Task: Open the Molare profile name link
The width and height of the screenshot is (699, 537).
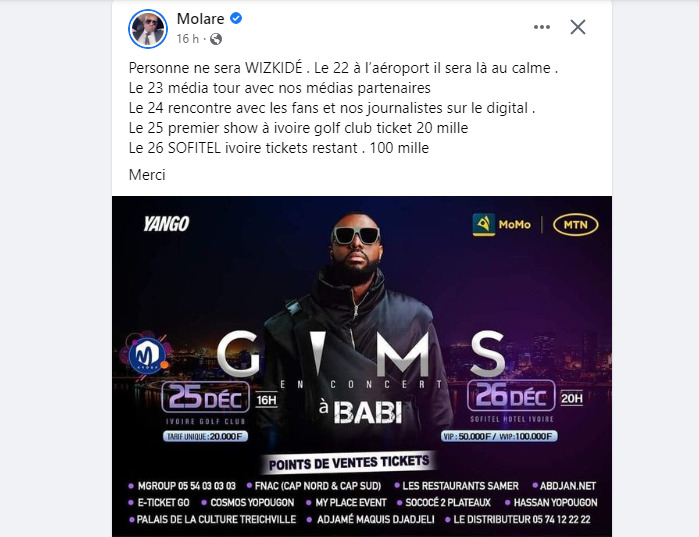Action: click(x=201, y=19)
